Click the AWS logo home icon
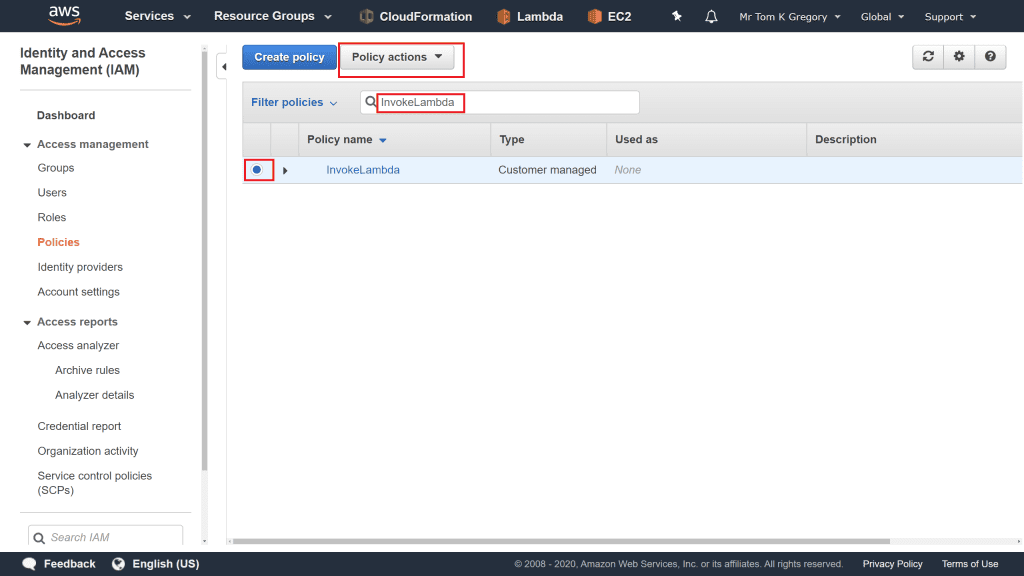The image size is (1024, 576). [x=65, y=16]
